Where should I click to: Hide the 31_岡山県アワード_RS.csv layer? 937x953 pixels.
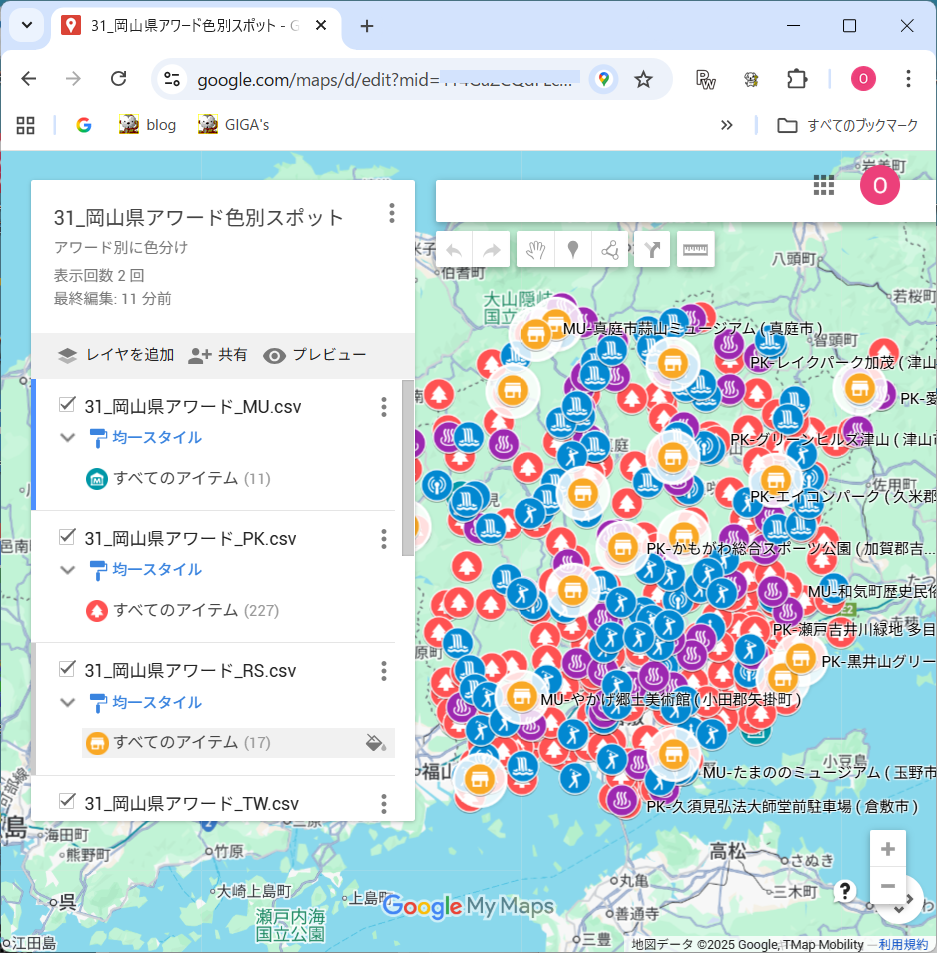pos(68,669)
